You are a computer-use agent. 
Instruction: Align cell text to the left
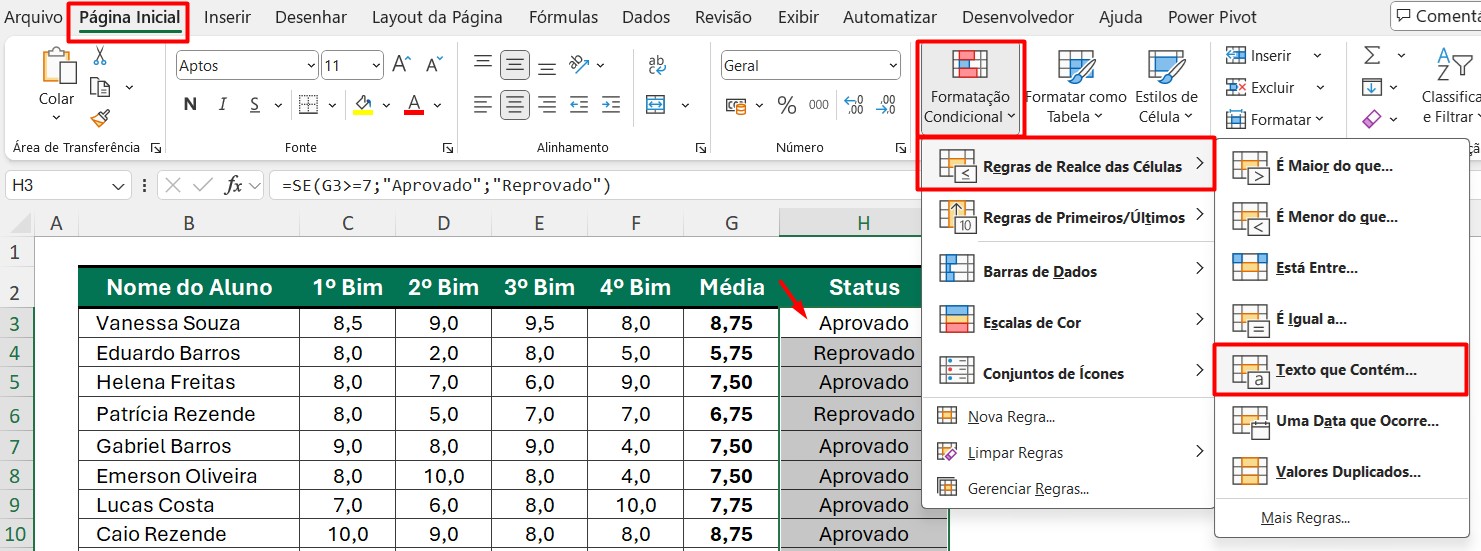point(483,104)
